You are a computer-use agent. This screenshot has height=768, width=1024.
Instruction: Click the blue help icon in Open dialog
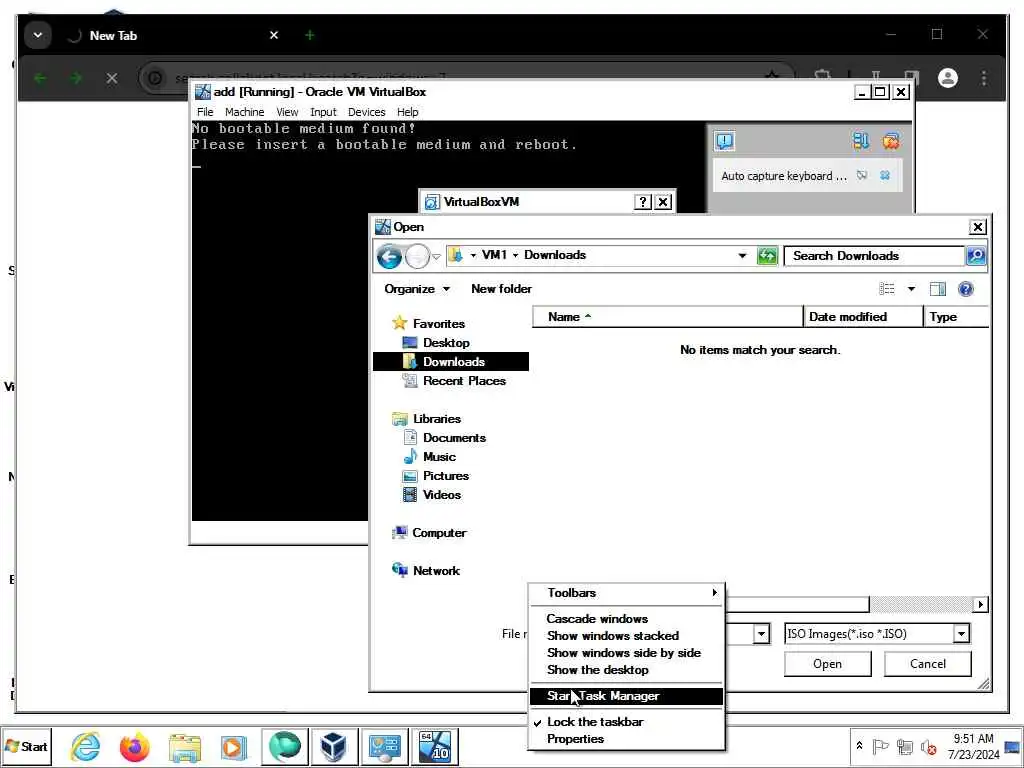tap(965, 289)
